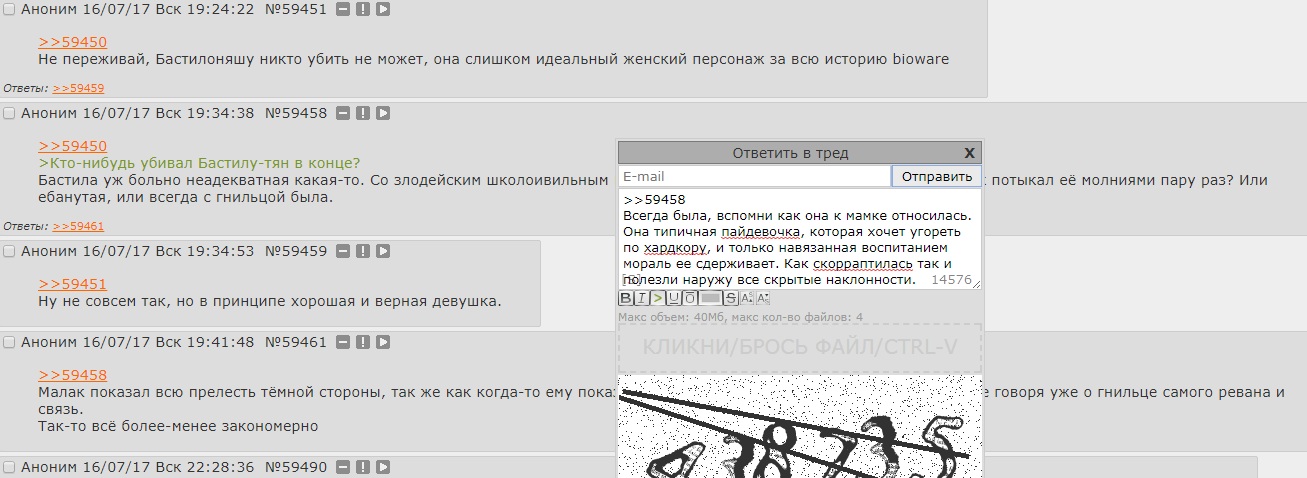1307x478 pixels.
Task: Send the reply with Отправить button
Action: click(x=937, y=177)
